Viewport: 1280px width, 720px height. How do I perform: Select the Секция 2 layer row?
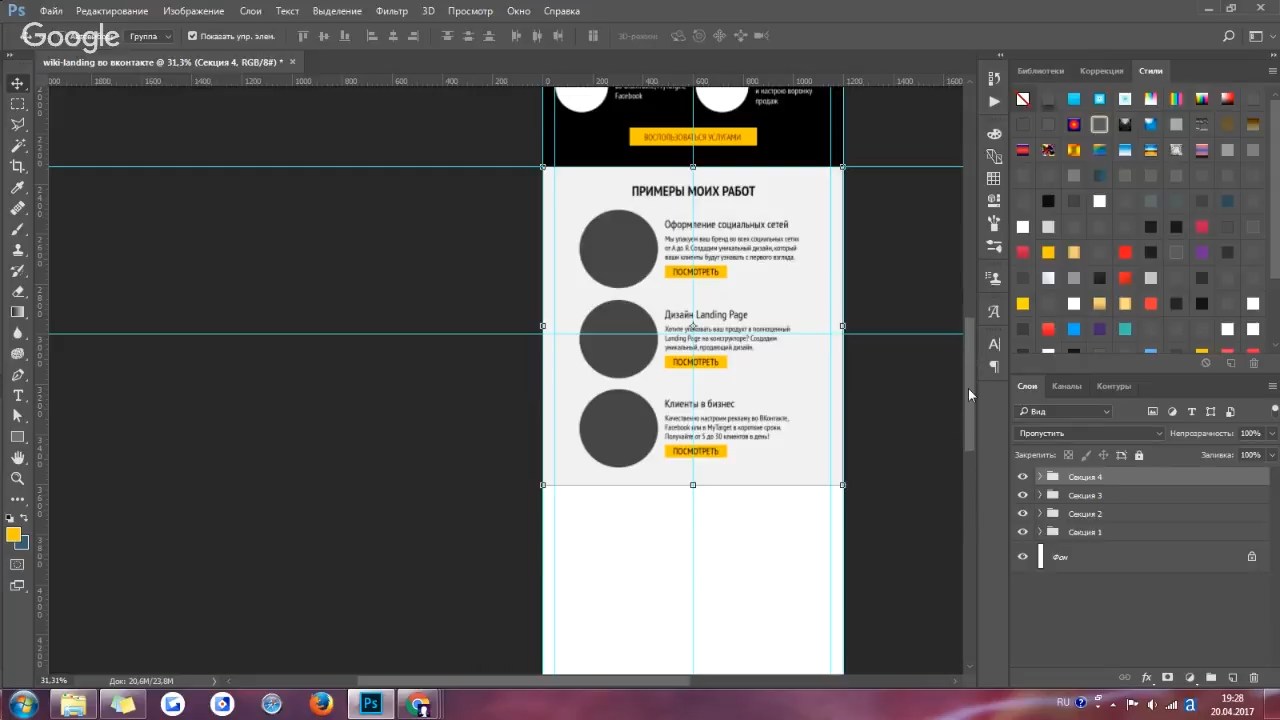1143,513
